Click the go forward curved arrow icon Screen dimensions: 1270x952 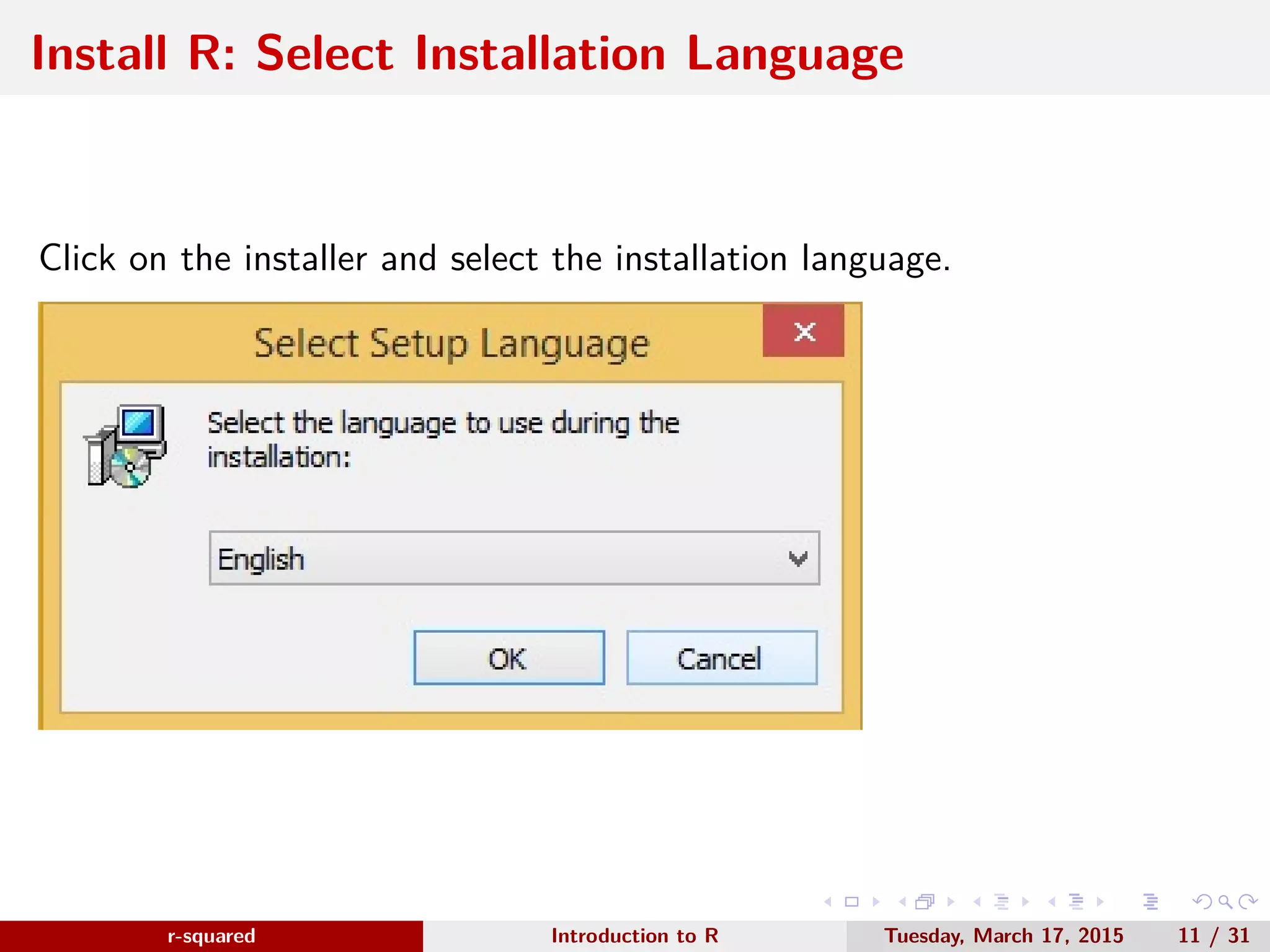pyautogui.click(x=1248, y=902)
